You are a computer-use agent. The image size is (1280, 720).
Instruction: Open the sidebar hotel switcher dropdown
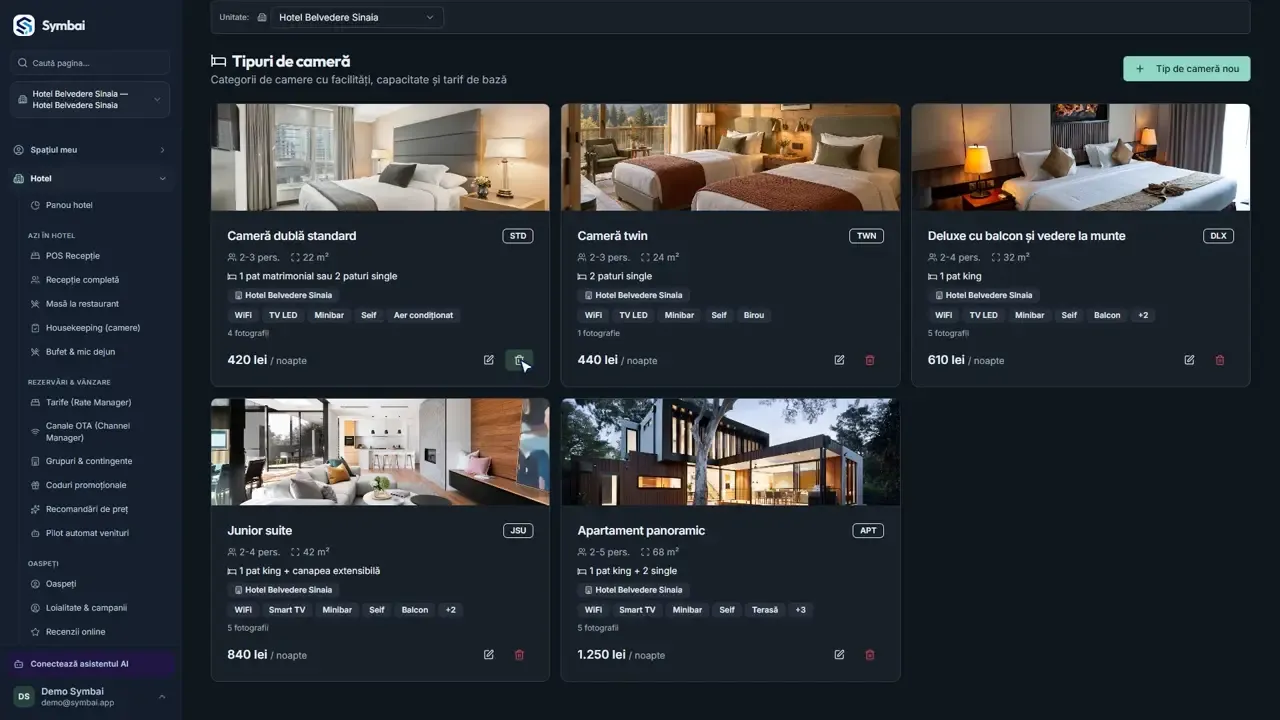pos(90,100)
